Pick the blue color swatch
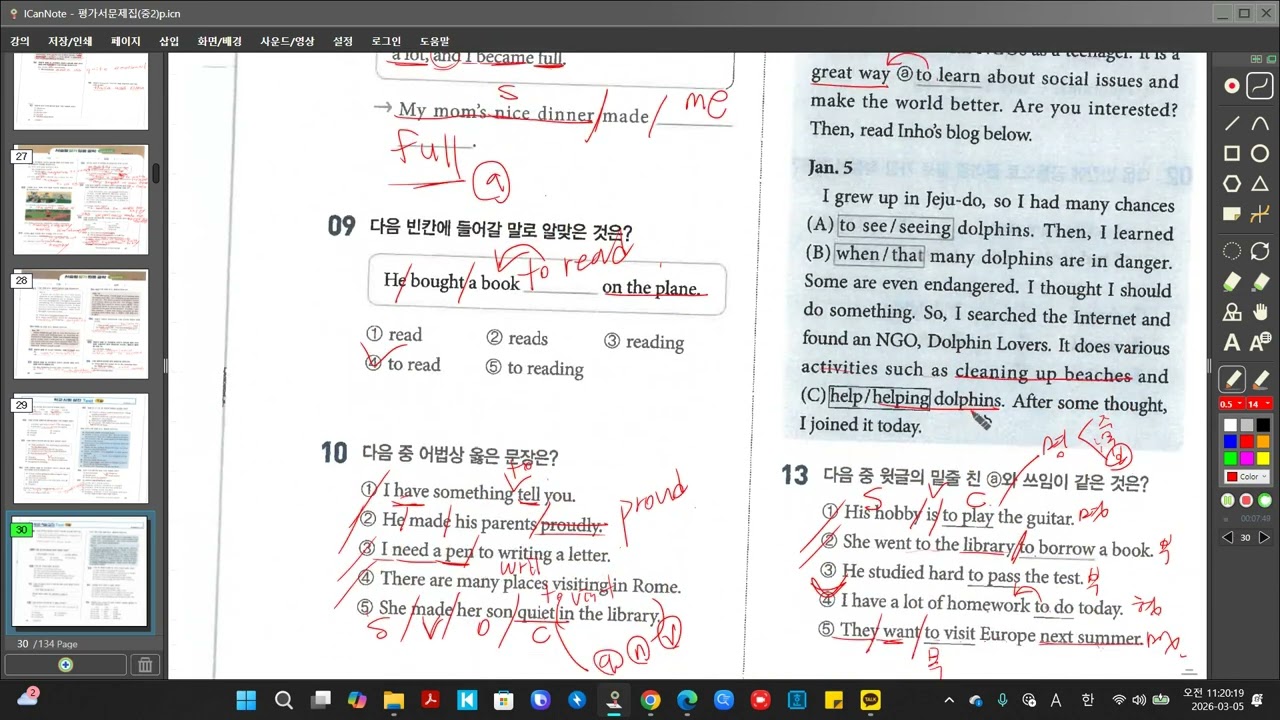Viewport: 1280px width, 720px height. [1231, 441]
